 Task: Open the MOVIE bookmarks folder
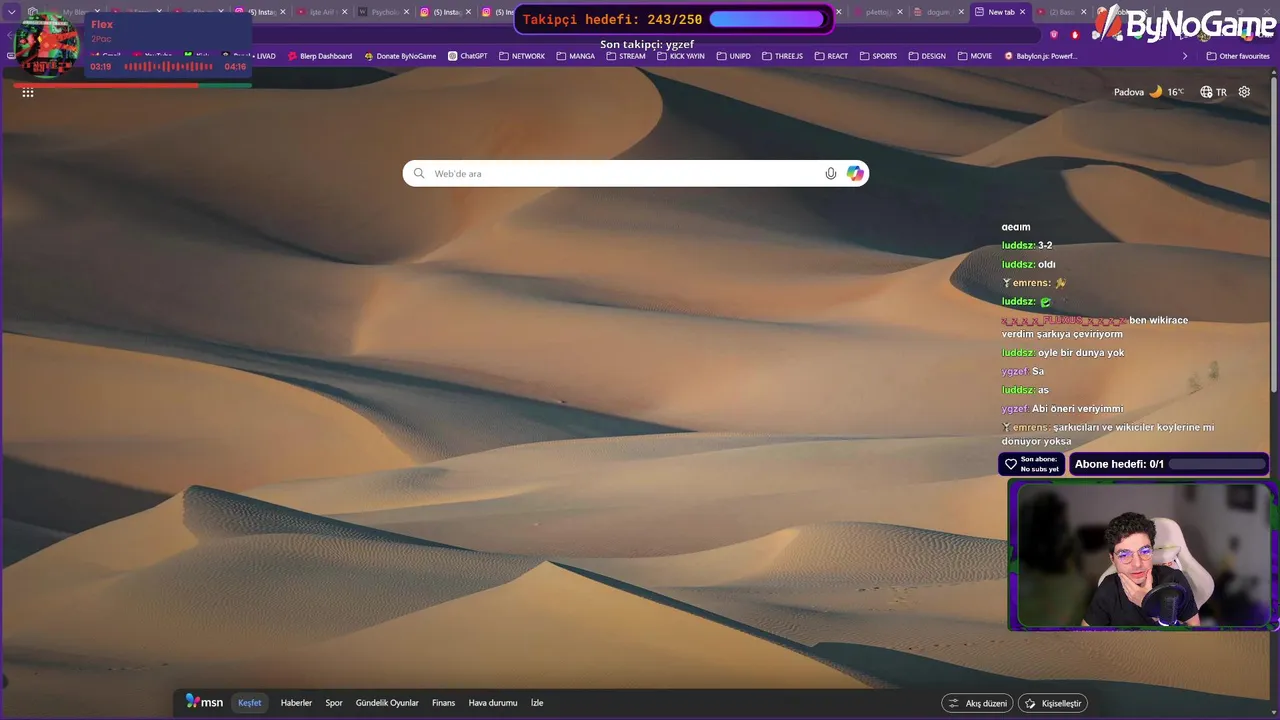[x=974, y=56]
